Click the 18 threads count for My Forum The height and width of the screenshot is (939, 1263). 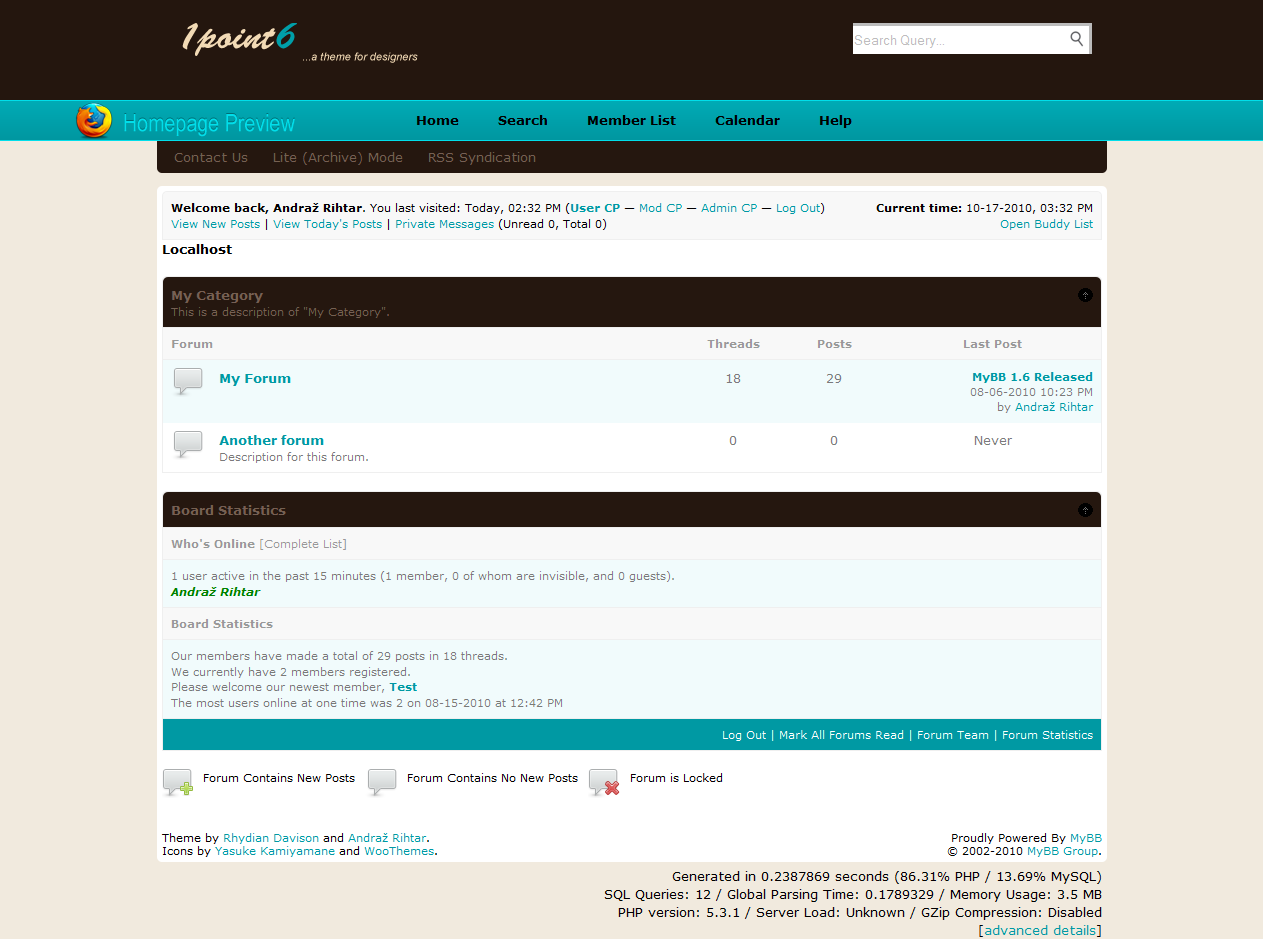click(733, 378)
